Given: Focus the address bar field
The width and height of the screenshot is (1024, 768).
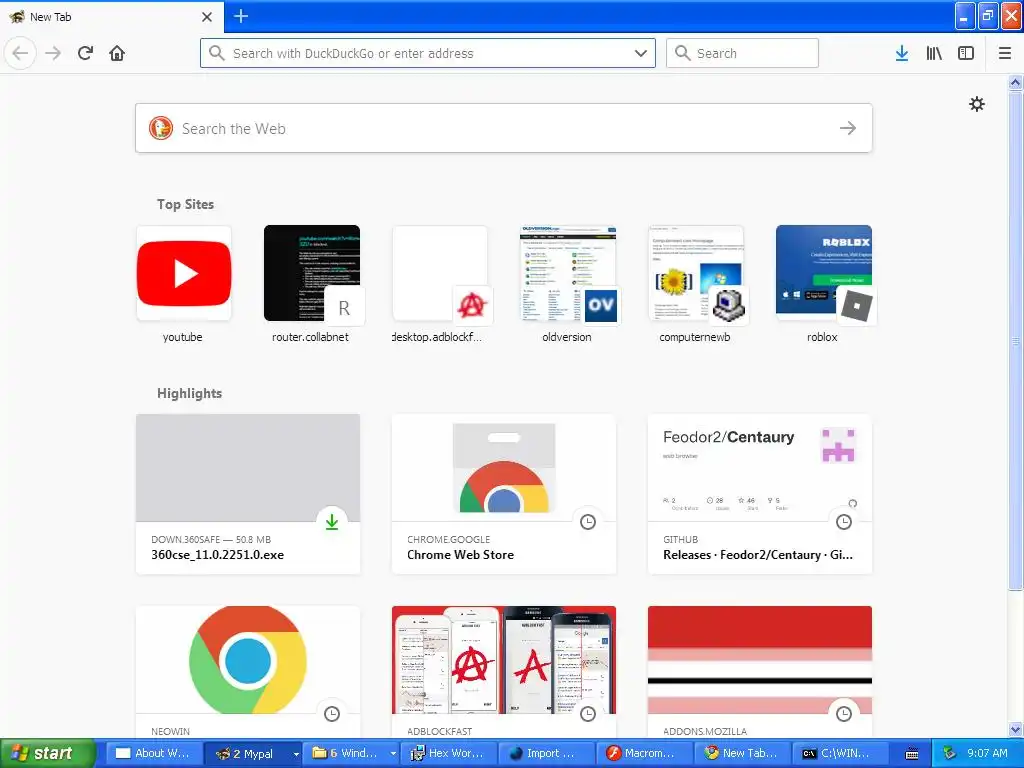Looking at the screenshot, I should pyautogui.click(x=428, y=53).
